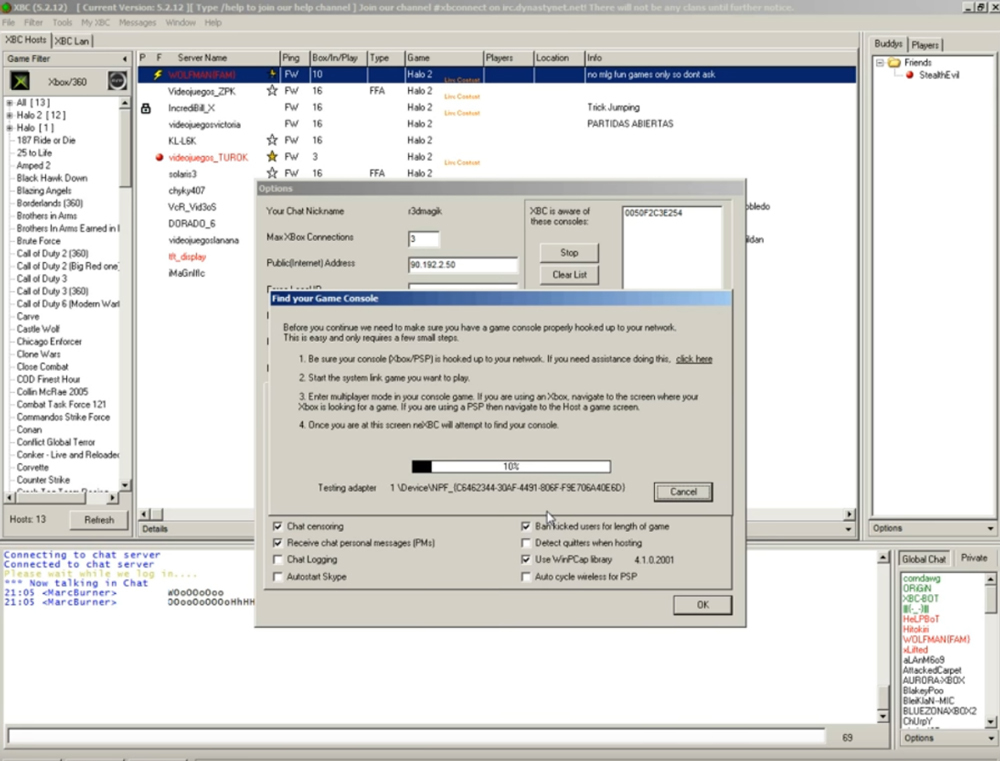This screenshot has height=761, width=1000.
Task: Toggle the Chat censoring checkbox
Action: coord(277,526)
